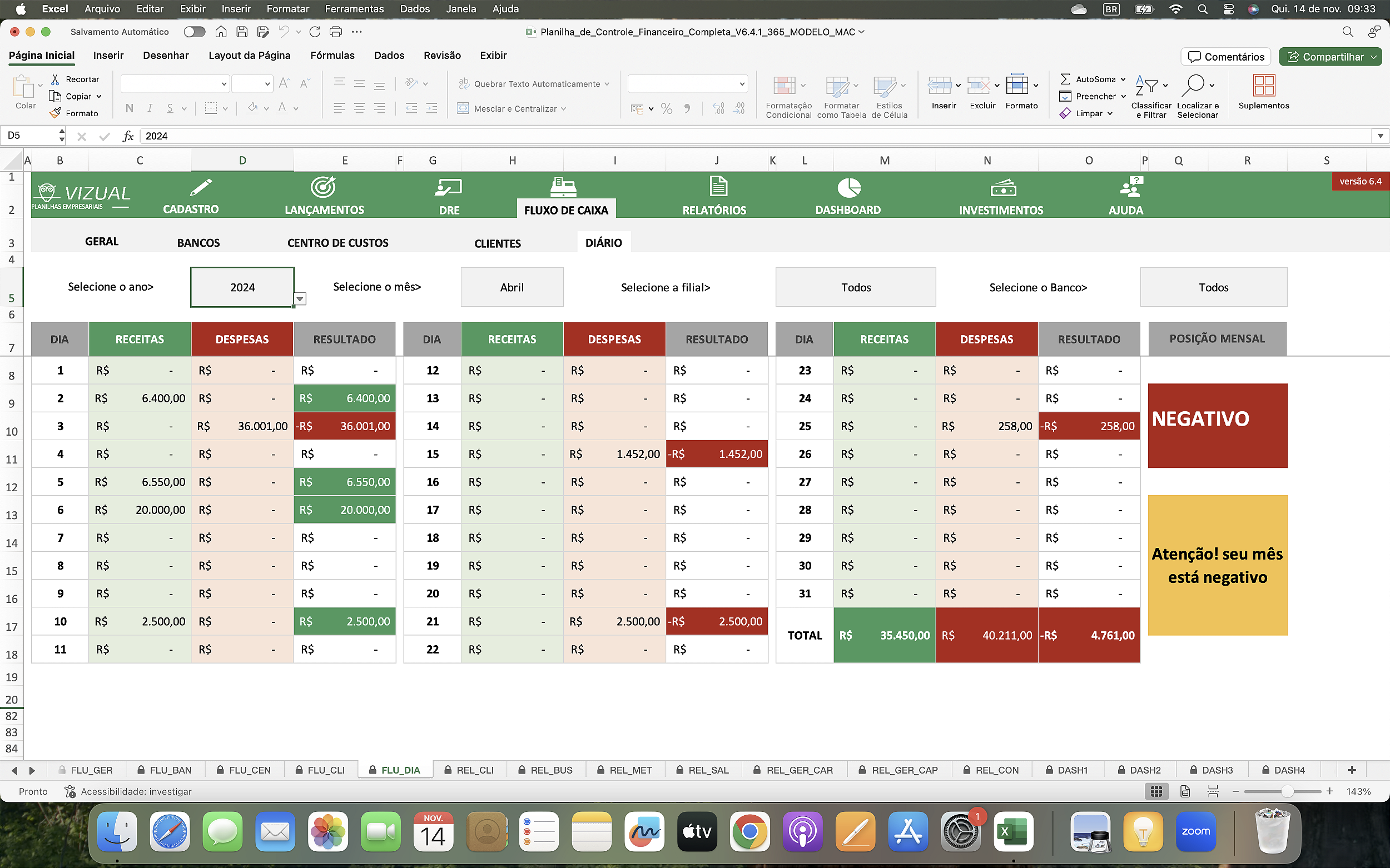Switch to Page Layout view icon
Viewport: 1390px width, 868px height.
tap(1185, 791)
